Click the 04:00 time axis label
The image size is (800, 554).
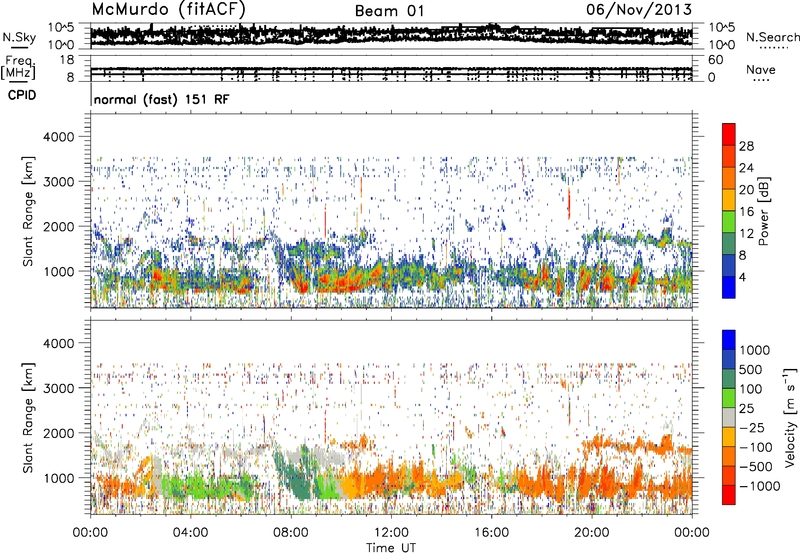pos(190,533)
